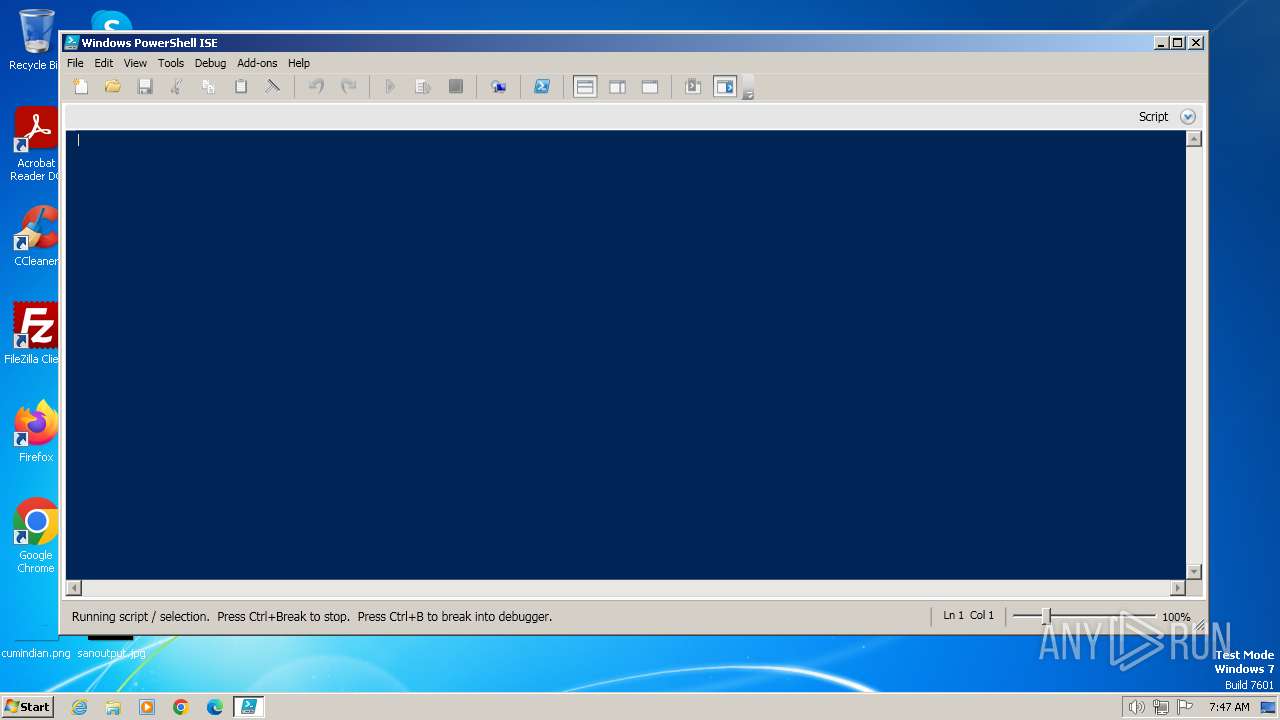This screenshot has width=1280, height=720.
Task: Select the Acrobat Reader desktop shortcut
Action: pyautogui.click(x=35, y=145)
